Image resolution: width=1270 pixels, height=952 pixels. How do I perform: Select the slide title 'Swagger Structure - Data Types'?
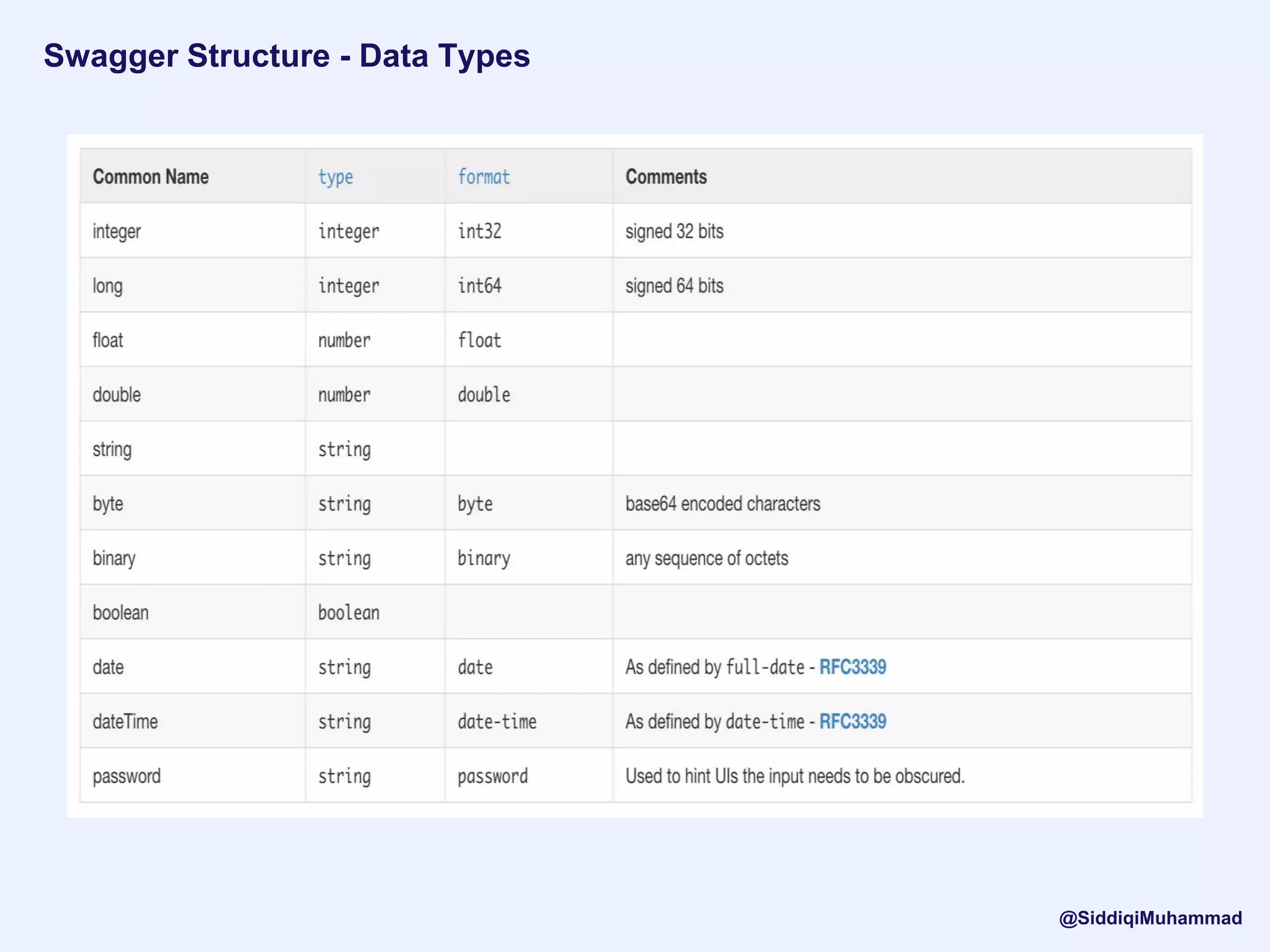[286, 56]
